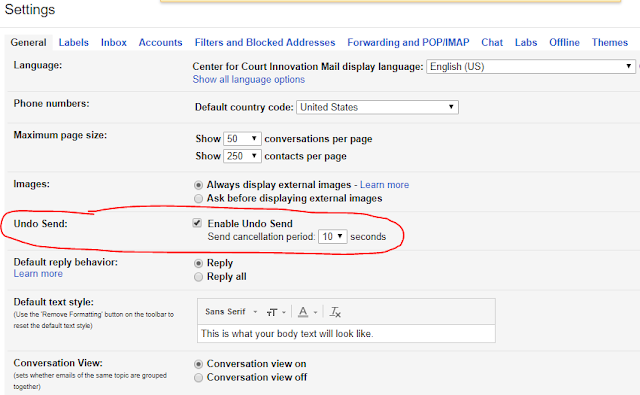Image resolution: width=640 pixels, height=395 pixels.
Task: Click the Remove Formatting icon
Action: click(x=335, y=312)
